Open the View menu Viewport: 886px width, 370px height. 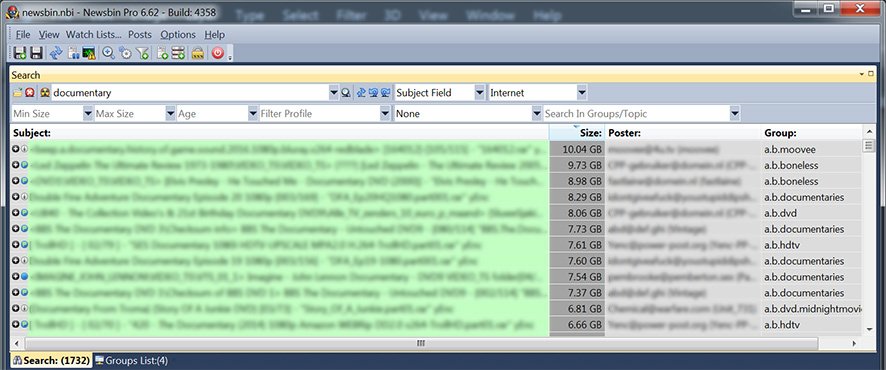[49, 34]
